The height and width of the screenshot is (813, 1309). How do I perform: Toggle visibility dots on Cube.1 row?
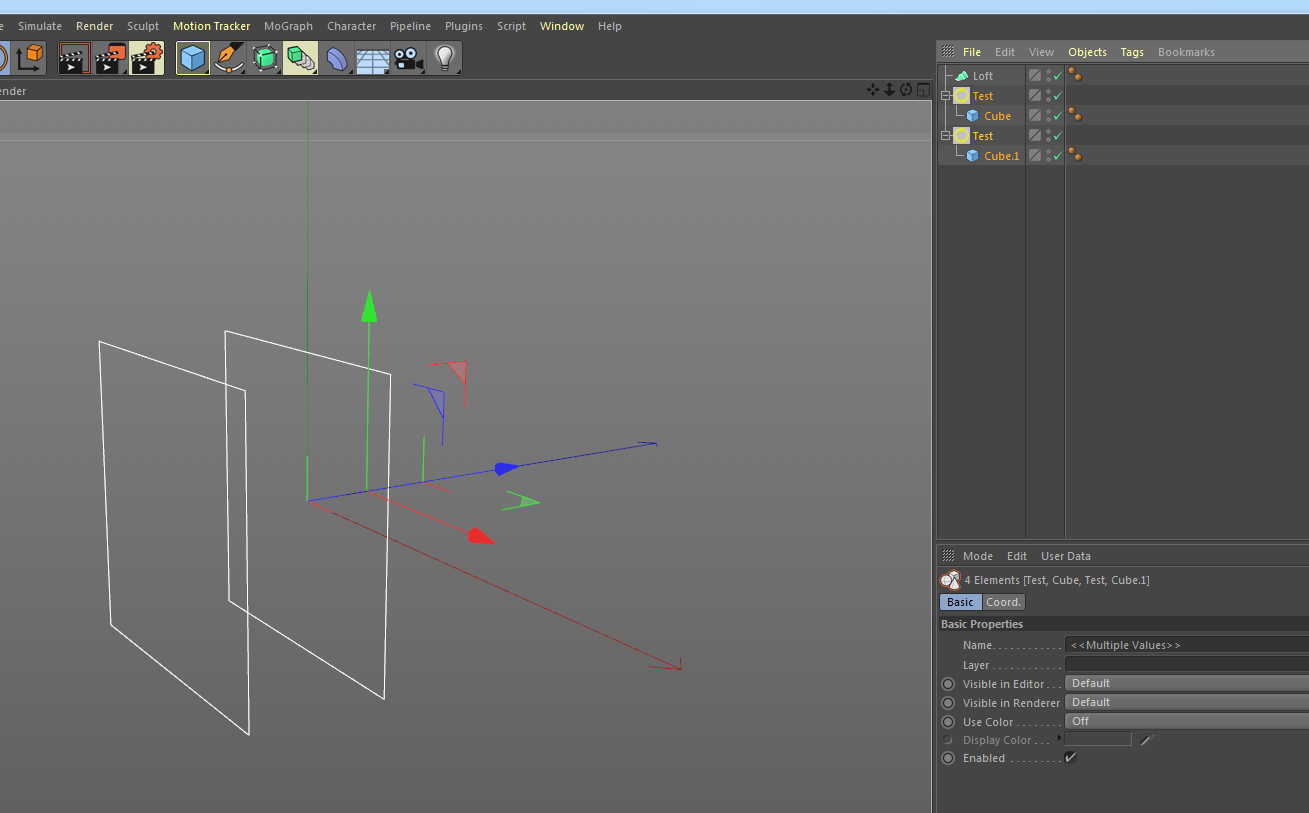pyautogui.click(x=1047, y=156)
